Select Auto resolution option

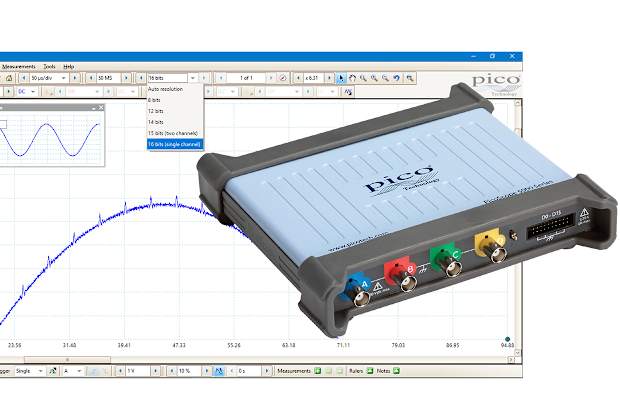point(175,89)
